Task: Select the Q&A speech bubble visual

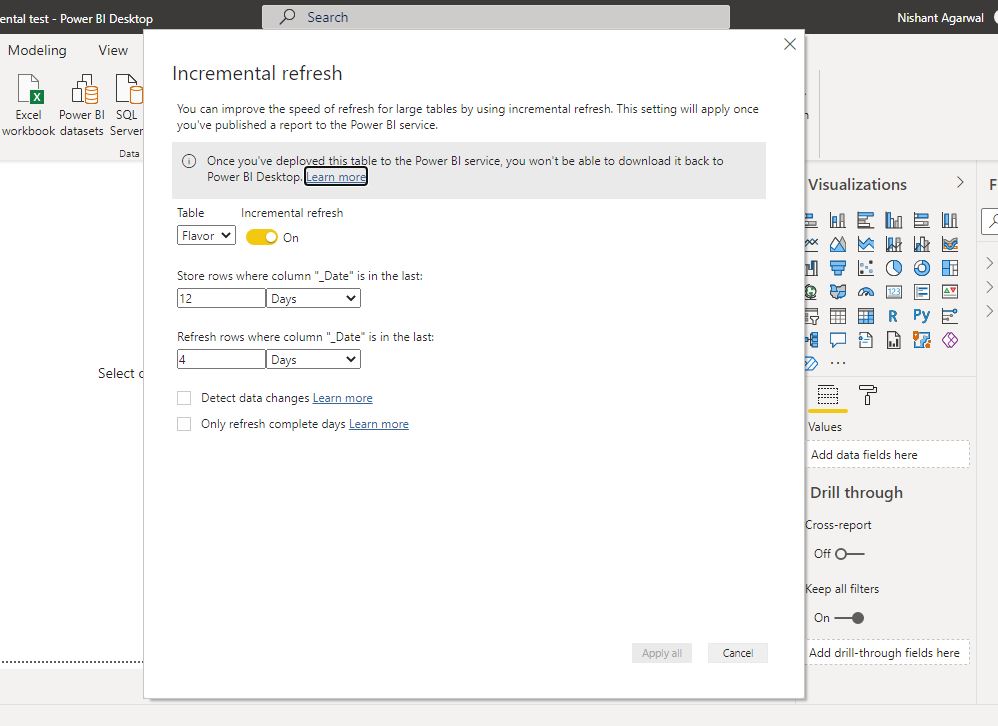Action: [x=838, y=340]
